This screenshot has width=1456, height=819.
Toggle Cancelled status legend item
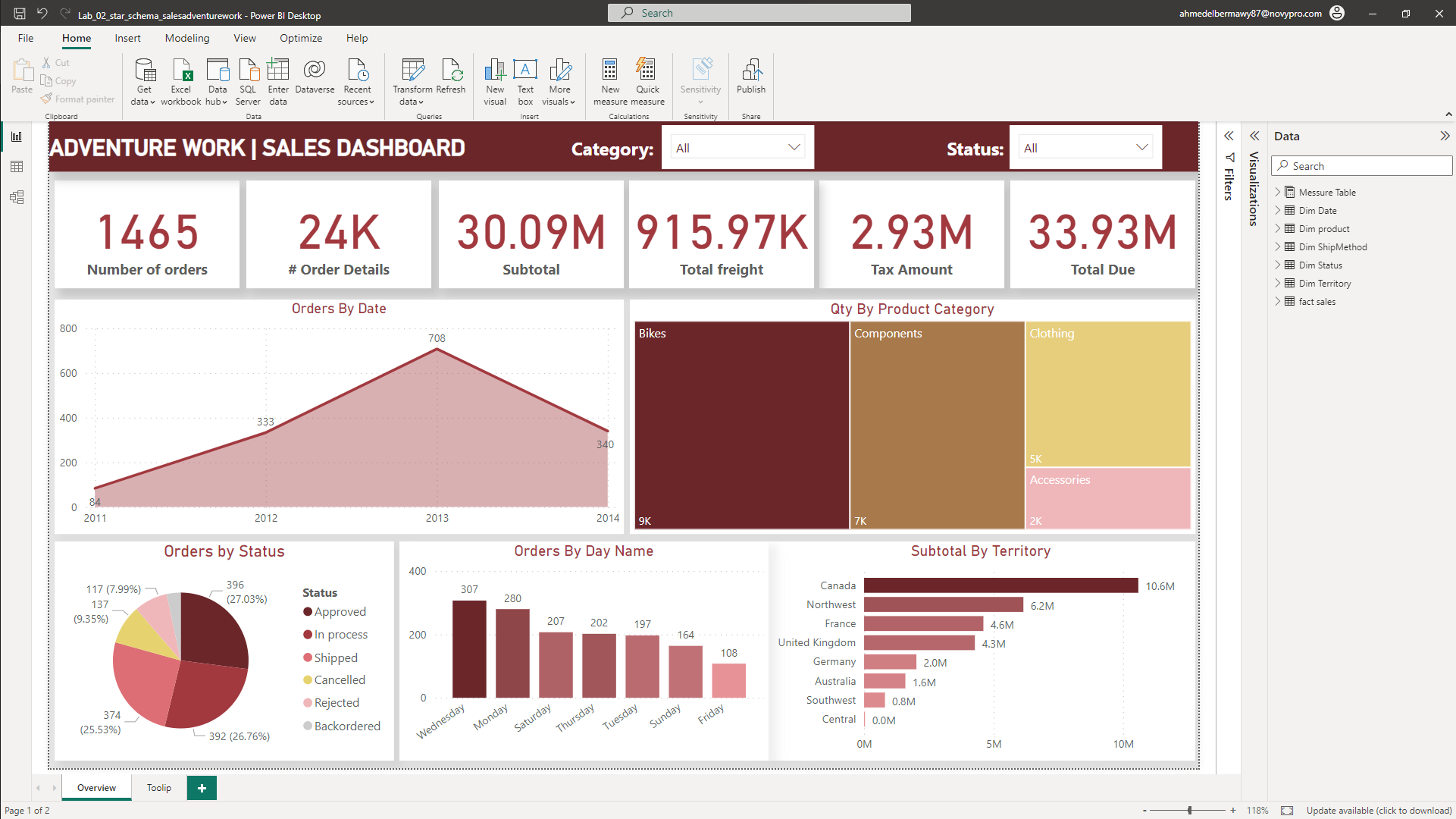click(339, 680)
